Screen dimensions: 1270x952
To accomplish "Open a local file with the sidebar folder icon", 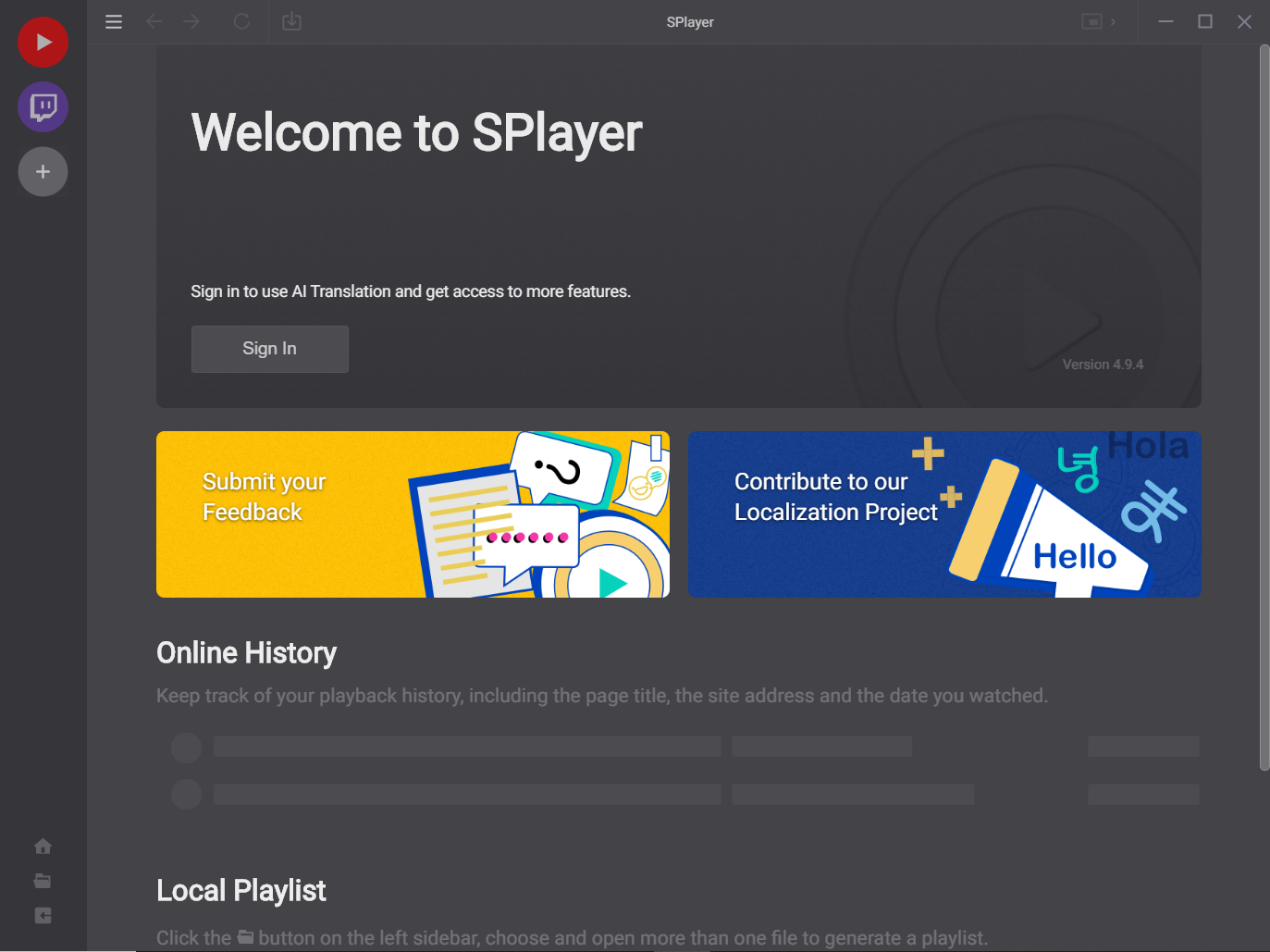I will pos(43,881).
